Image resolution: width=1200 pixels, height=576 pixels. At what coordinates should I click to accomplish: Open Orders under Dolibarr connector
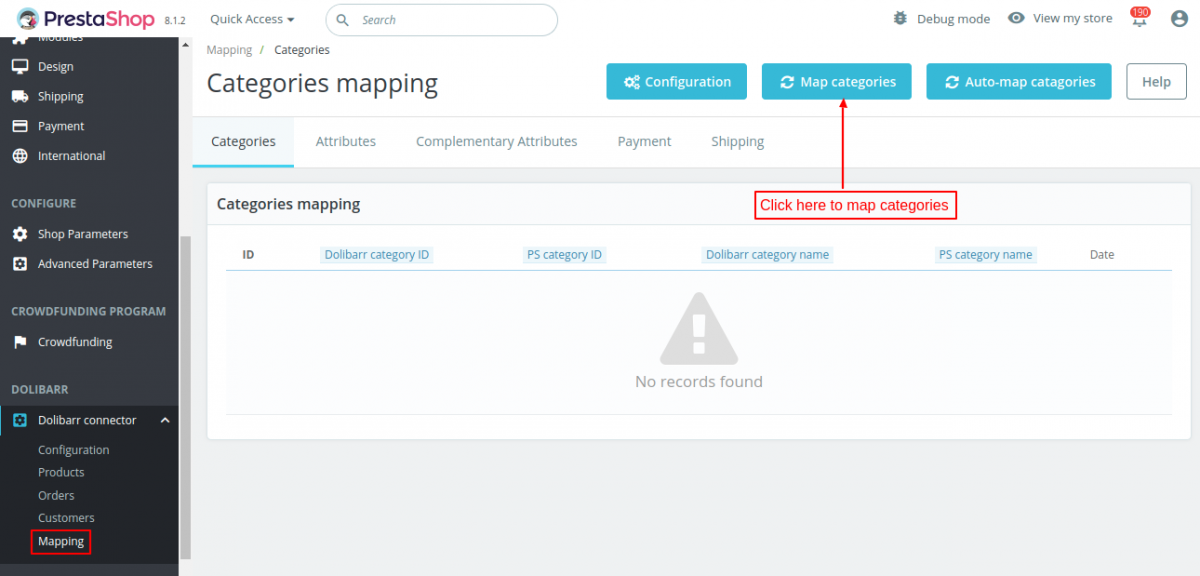pyautogui.click(x=56, y=495)
